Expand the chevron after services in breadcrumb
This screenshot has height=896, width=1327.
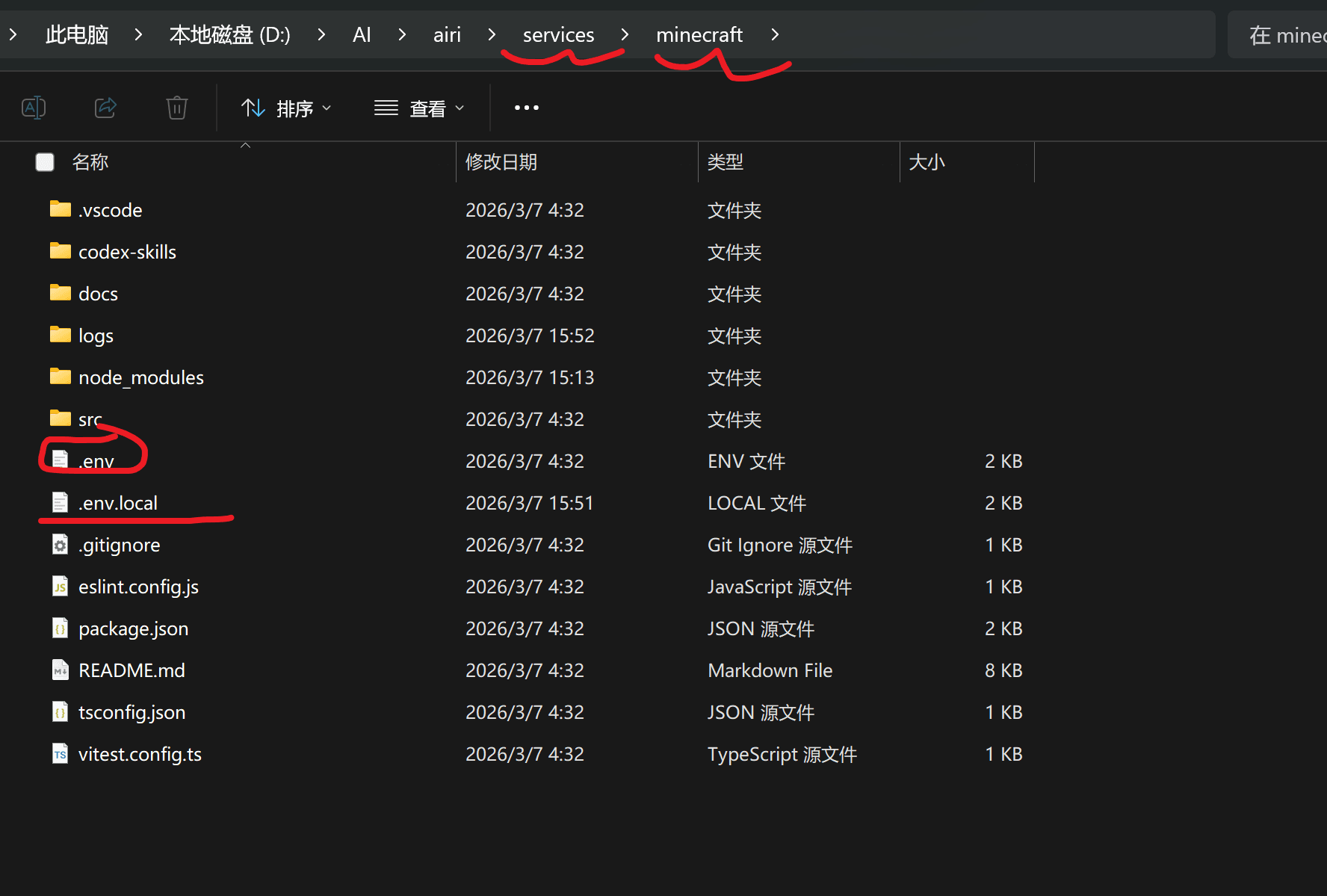[625, 34]
